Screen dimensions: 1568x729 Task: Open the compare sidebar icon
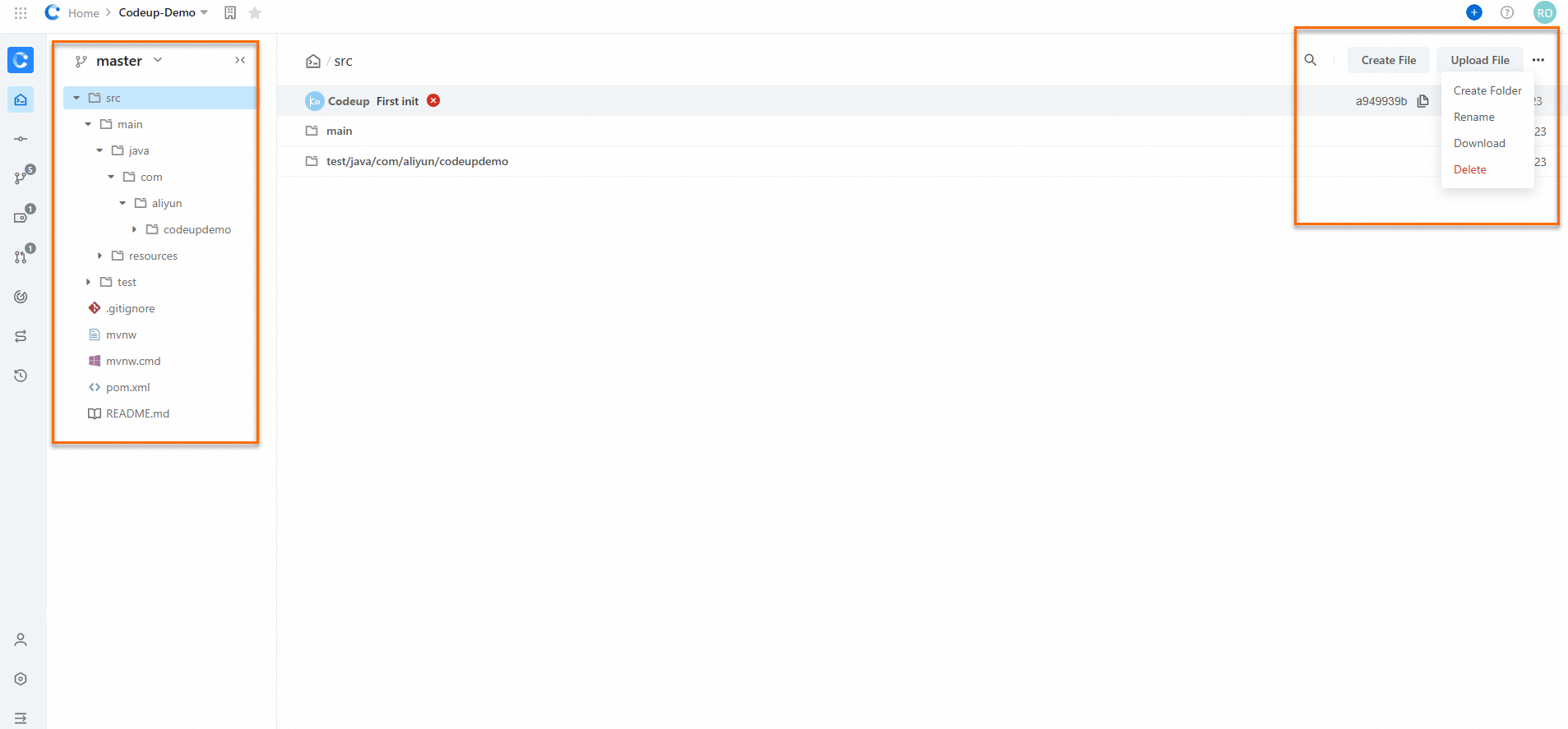click(21, 336)
